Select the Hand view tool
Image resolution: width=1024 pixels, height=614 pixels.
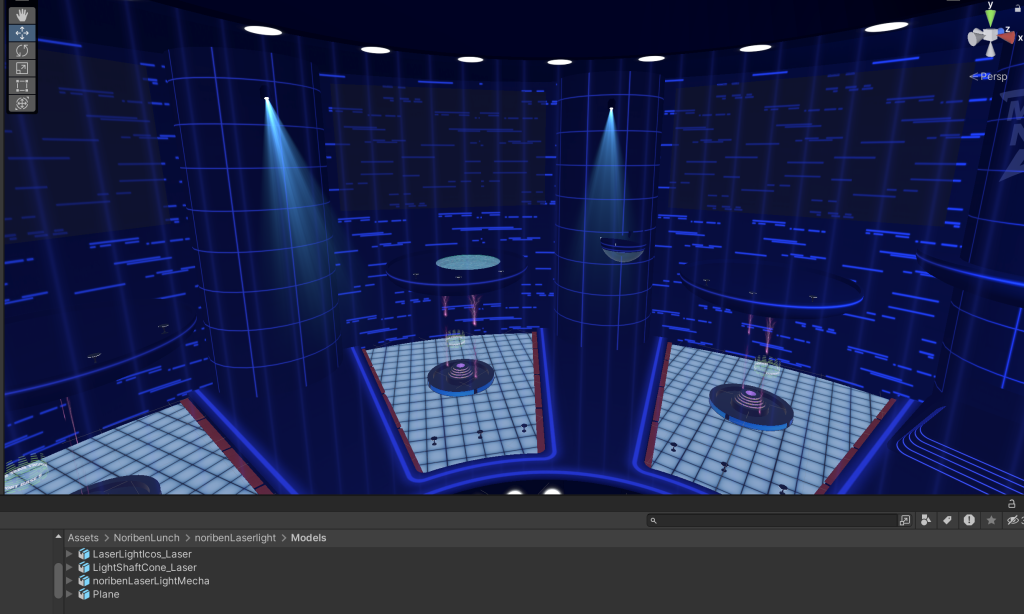[22, 15]
